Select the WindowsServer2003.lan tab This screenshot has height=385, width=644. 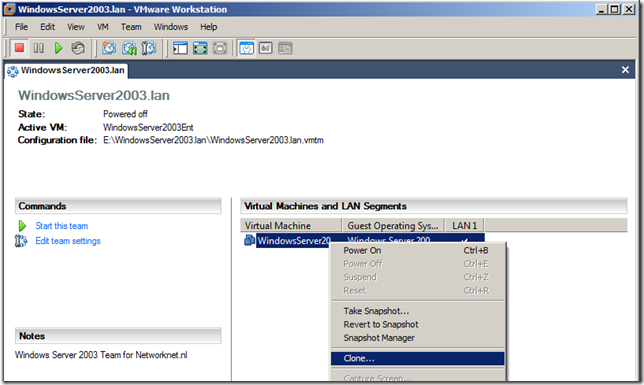click(x=67, y=70)
